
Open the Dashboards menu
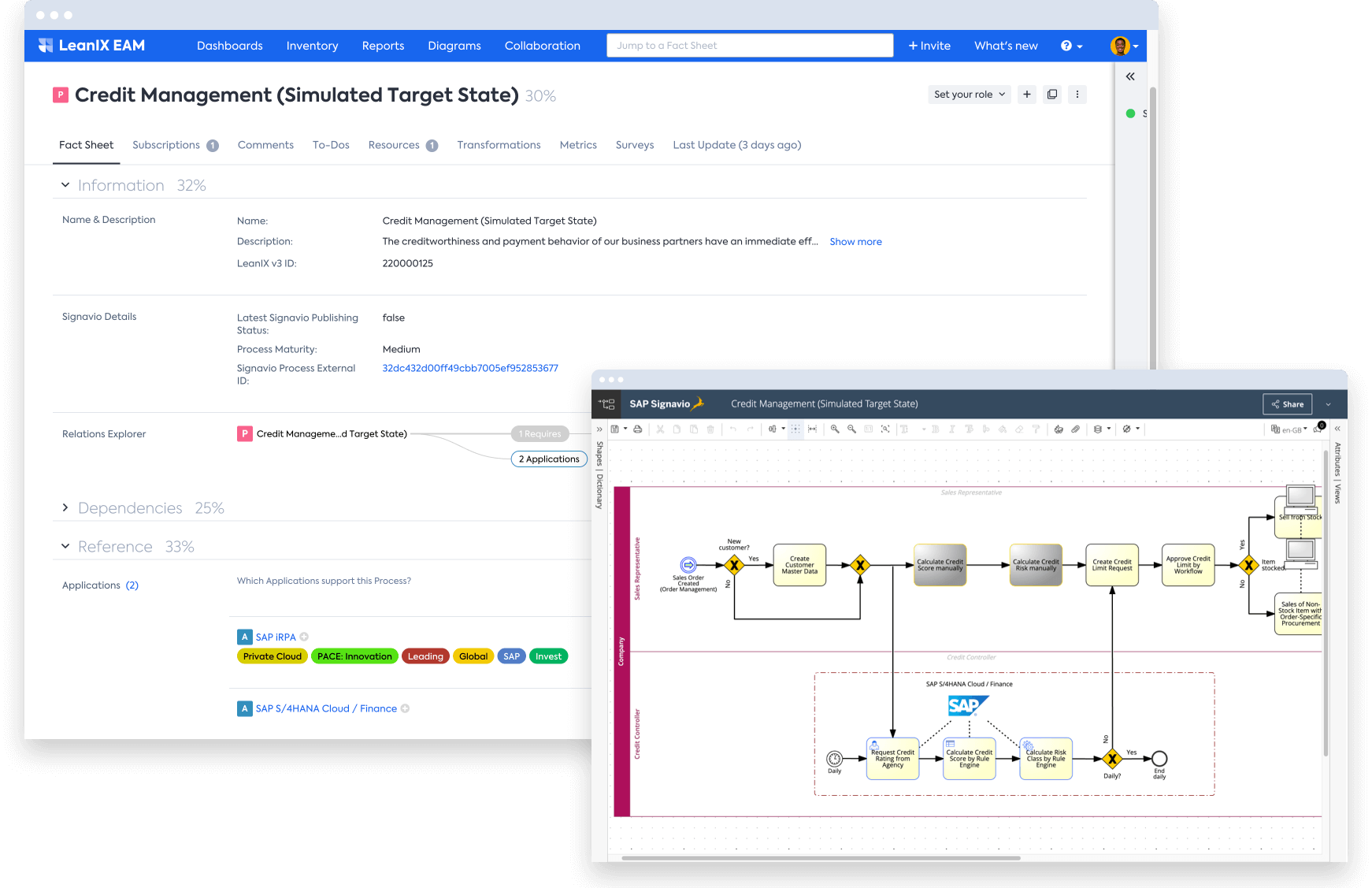coord(230,46)
